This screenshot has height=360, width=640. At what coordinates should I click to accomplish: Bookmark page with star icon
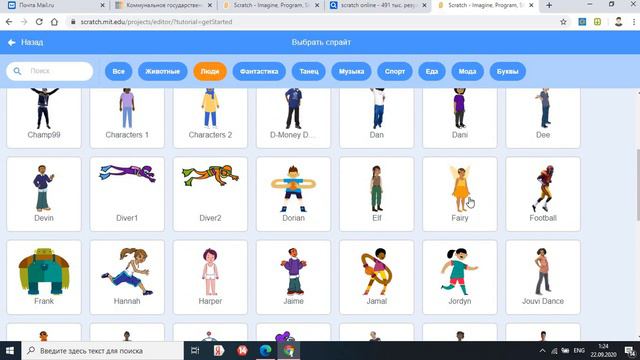tap(563, 22)
